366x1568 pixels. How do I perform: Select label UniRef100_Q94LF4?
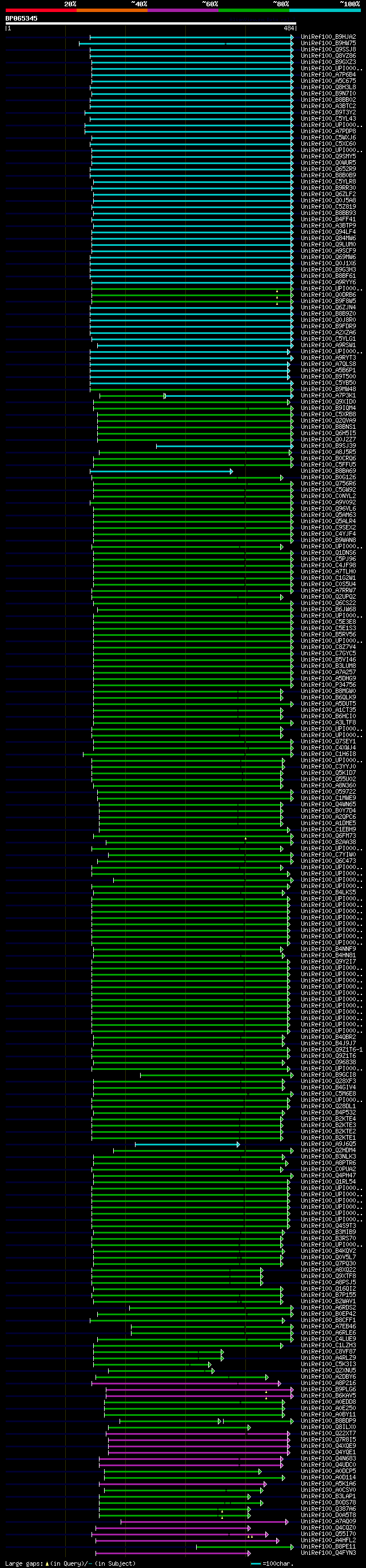click(x=328, y=232)
